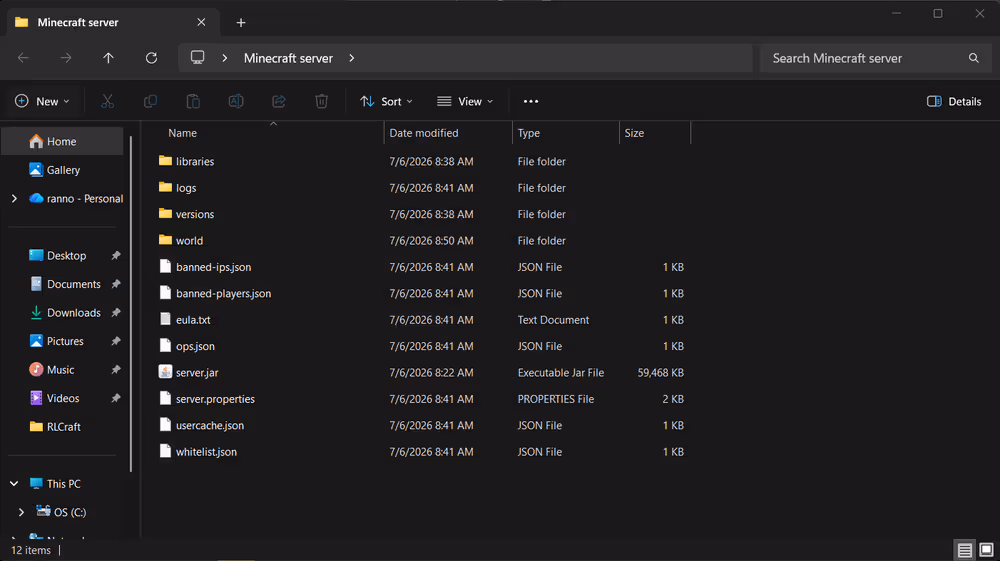Expand the OS (C:) drive tree node
This screenshot has width=1000, height=561.
[x=21, y=512]
